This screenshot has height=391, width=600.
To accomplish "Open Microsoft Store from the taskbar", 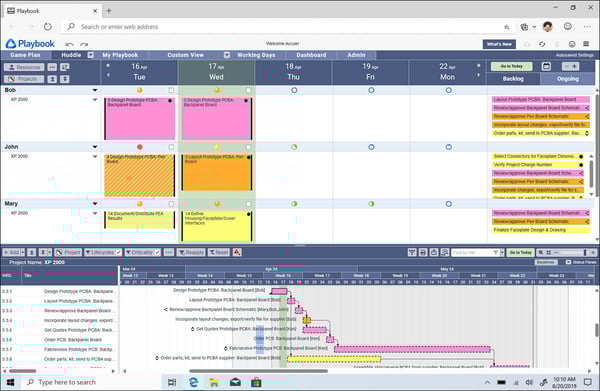I will [x=256, y=382].
